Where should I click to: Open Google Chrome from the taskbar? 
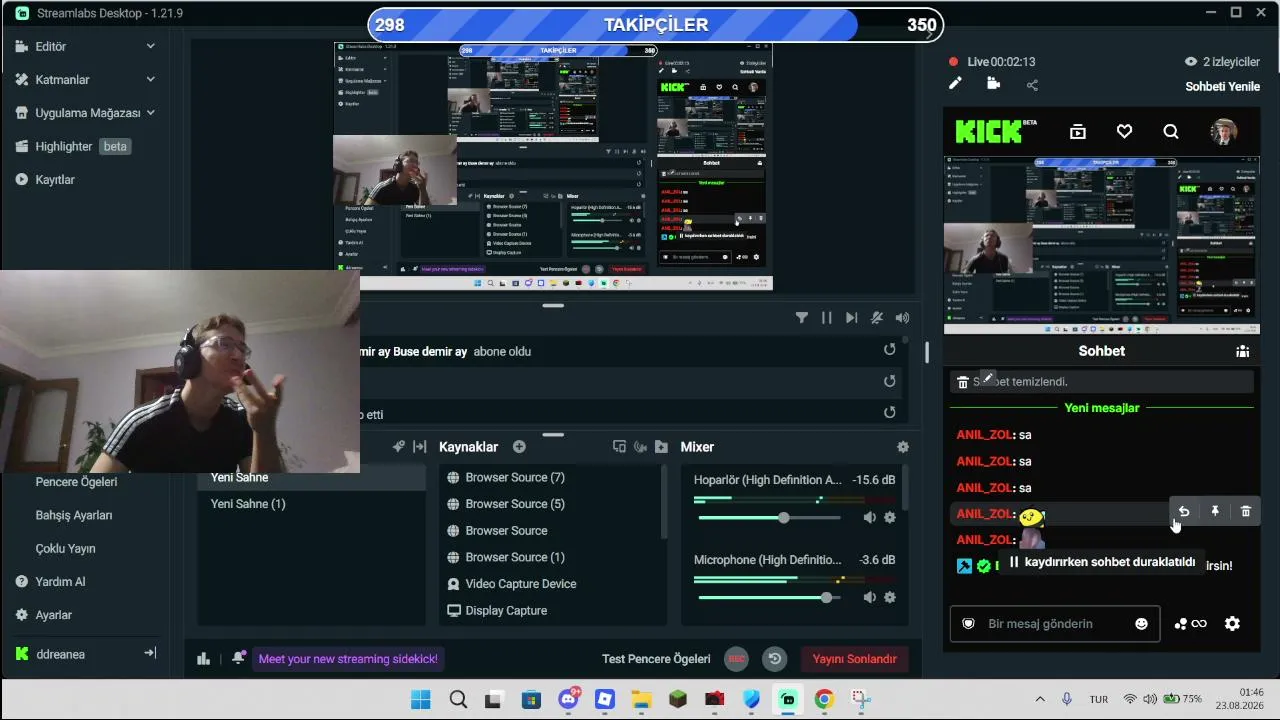coord(824,699)
